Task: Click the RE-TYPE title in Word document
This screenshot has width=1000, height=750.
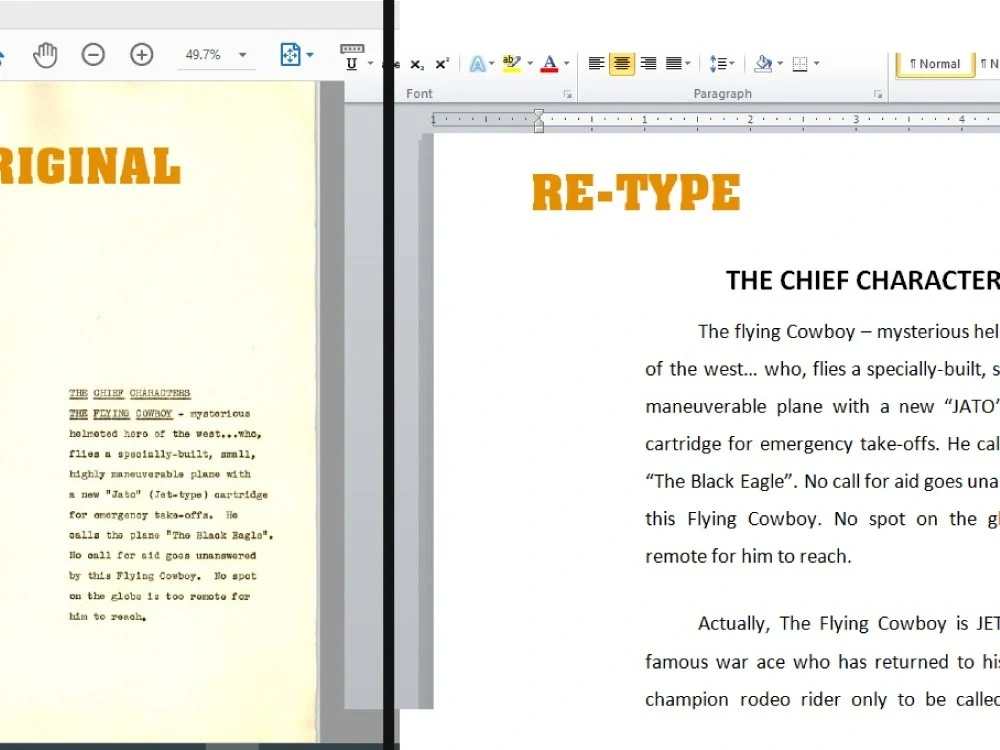Action: (x=636, y=193)
